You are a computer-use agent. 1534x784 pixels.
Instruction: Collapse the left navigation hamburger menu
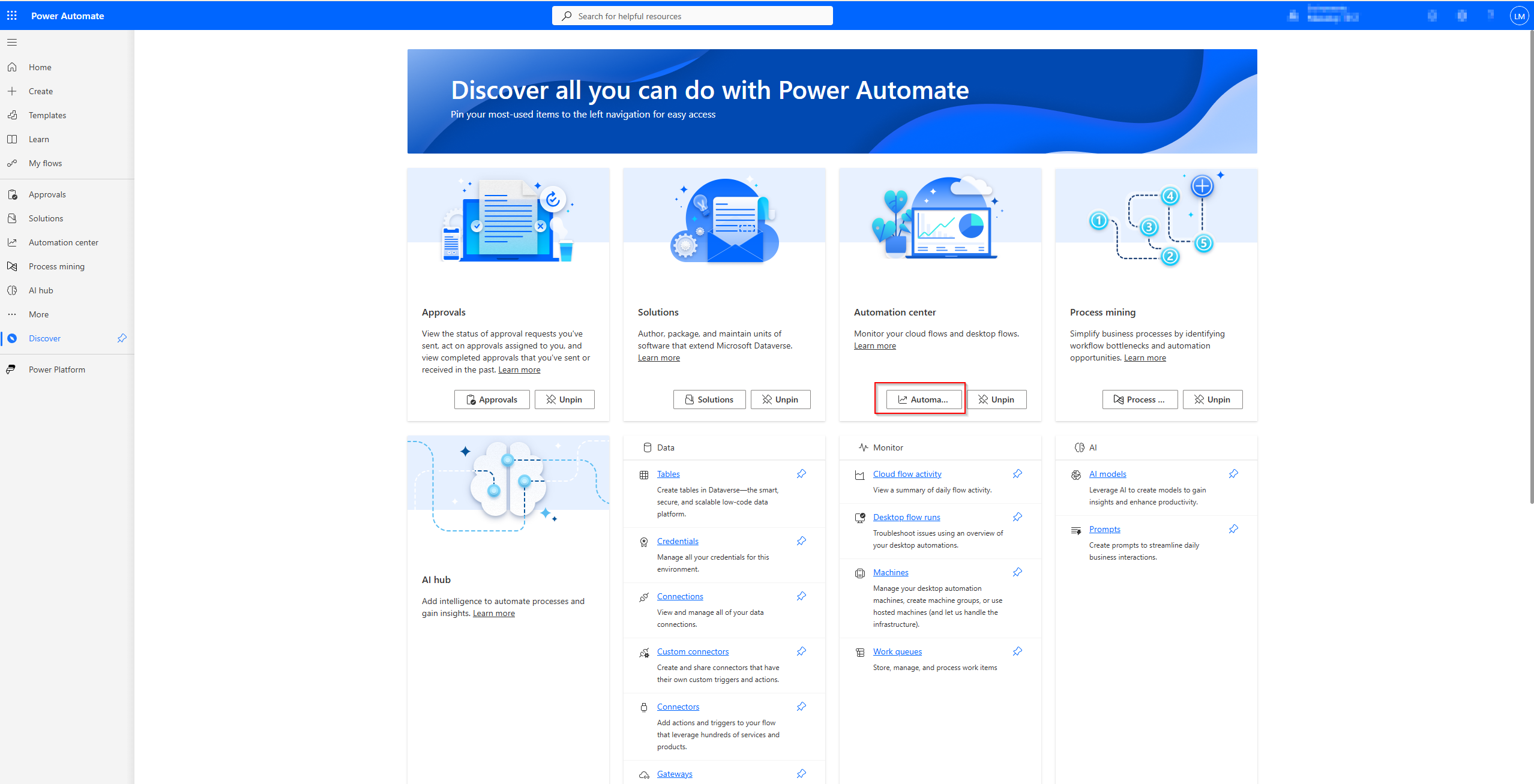pos(12,43)
